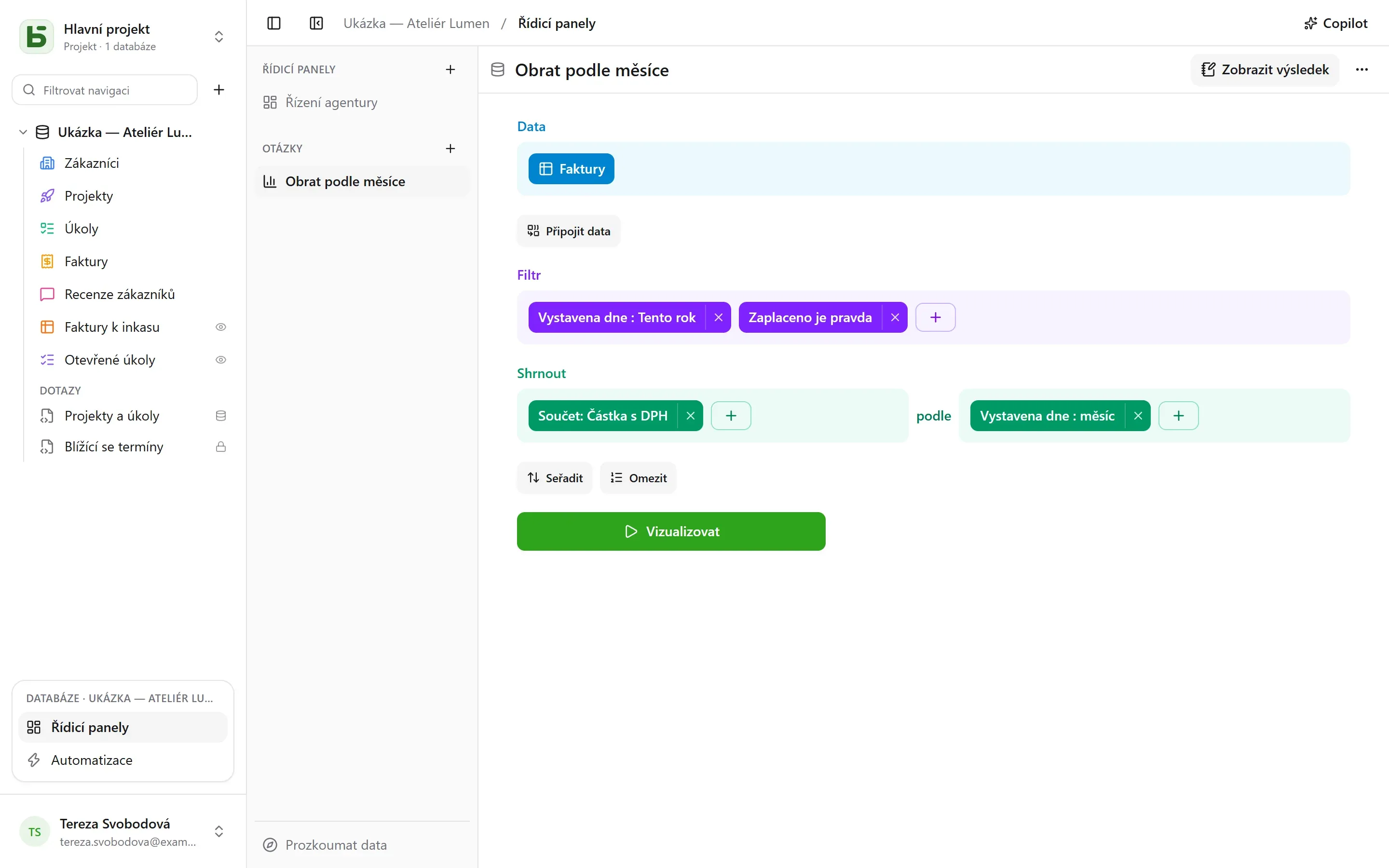Image resolution: width=1389 pixels, height=868 pixels.
Task: Select the Obrat podle měsíce question
Action: [362, 181]
